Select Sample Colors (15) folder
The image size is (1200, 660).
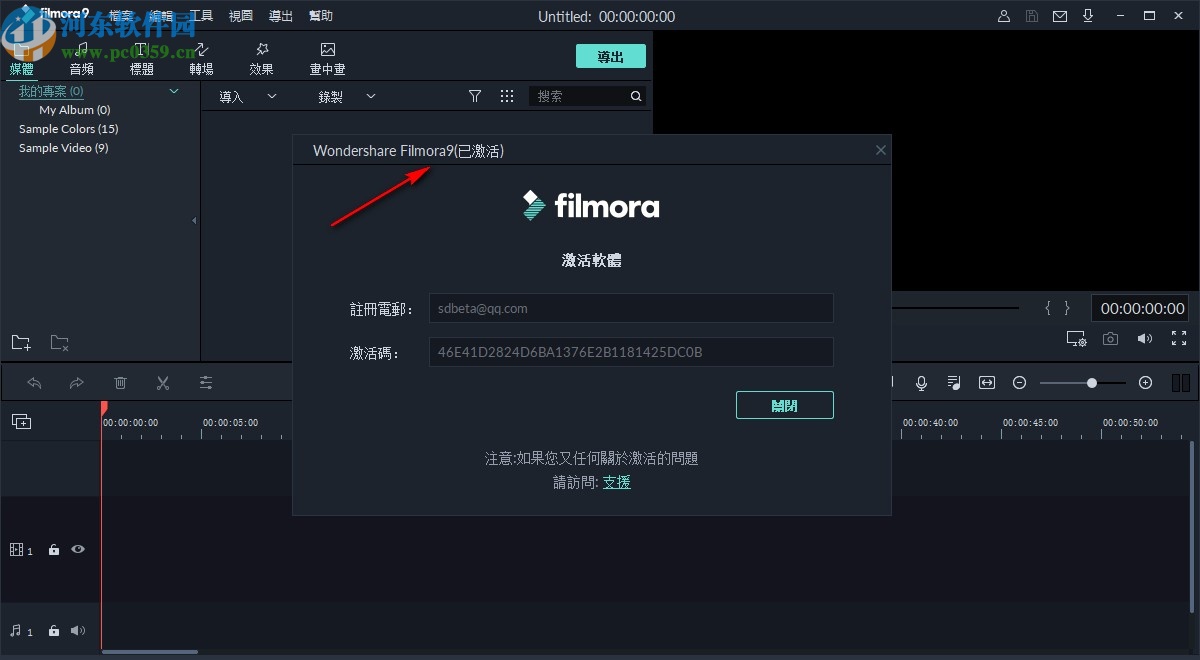click(68, 129)
